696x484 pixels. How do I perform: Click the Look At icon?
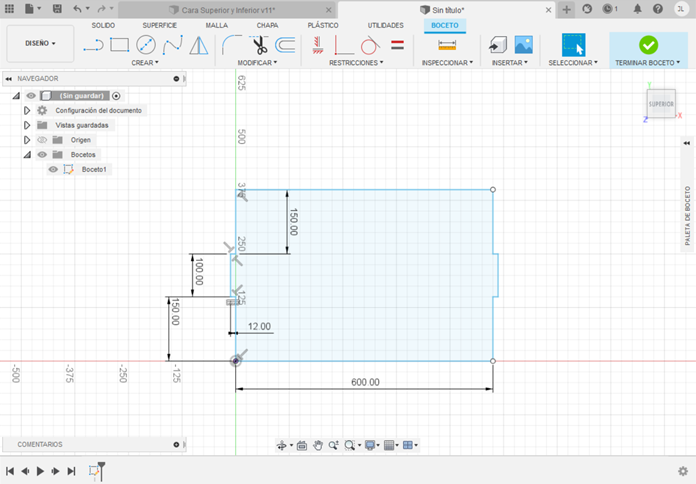302,445
